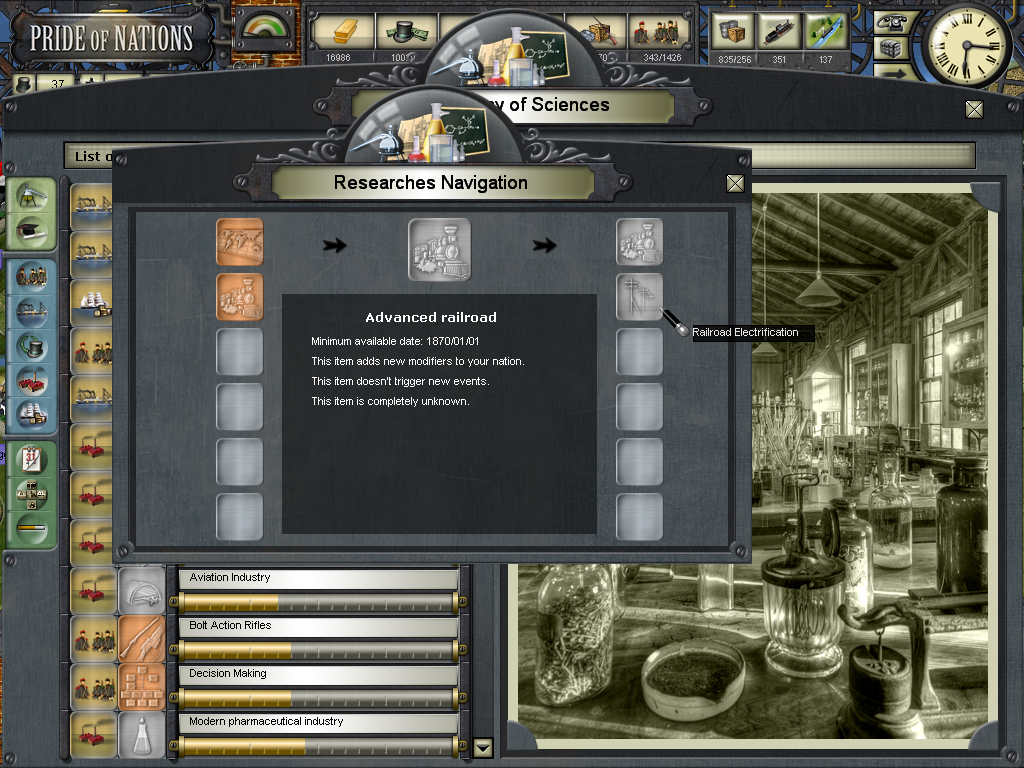Click the top hat capital icon
The image size is (1024, 768).
click(x=404, y=32)
